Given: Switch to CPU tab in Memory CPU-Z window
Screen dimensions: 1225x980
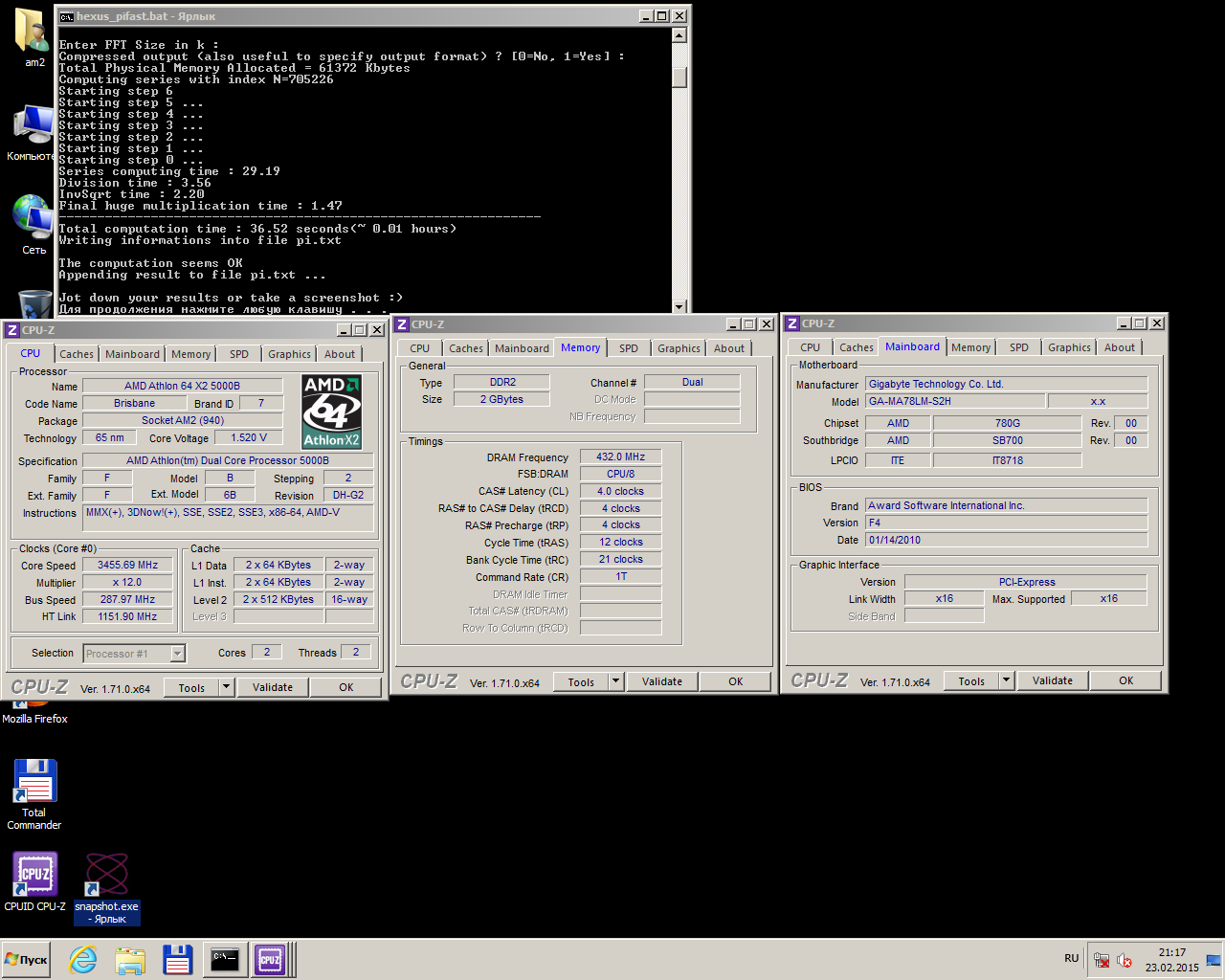Looking at the screenshot, I should point(419,348).
